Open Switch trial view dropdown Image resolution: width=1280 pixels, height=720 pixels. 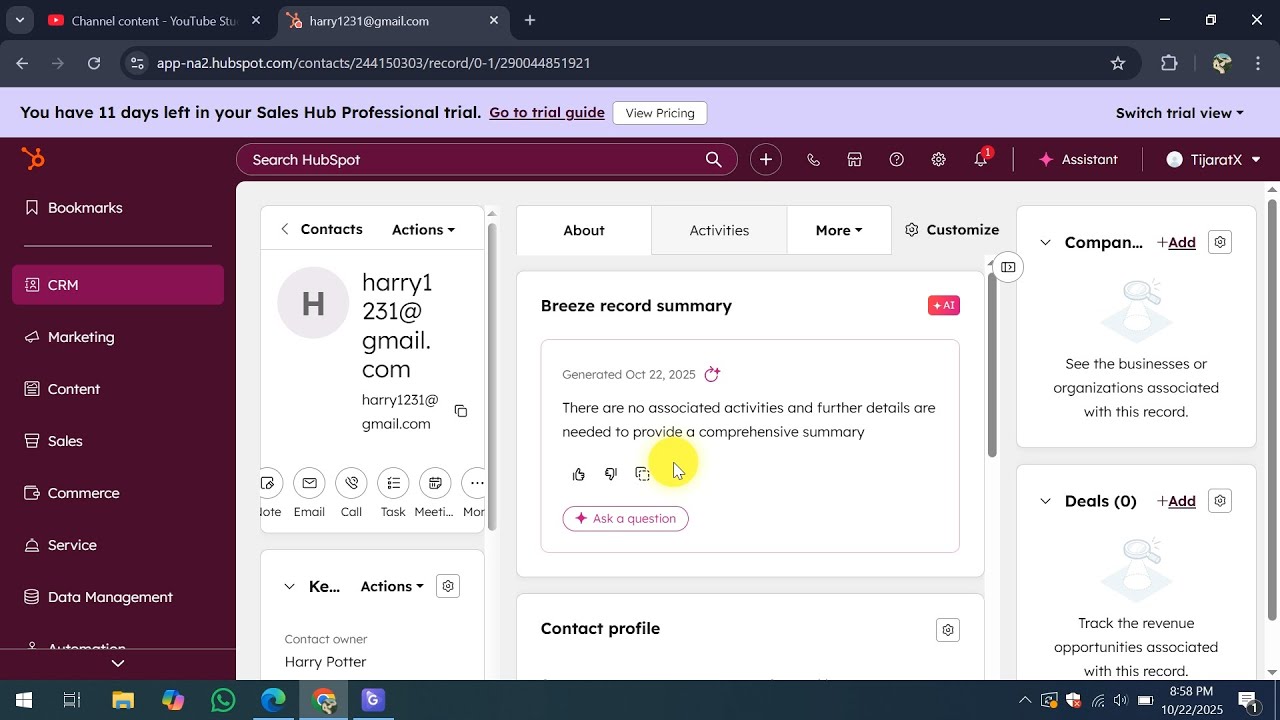pyautogui.click(x=1180, y=113)
